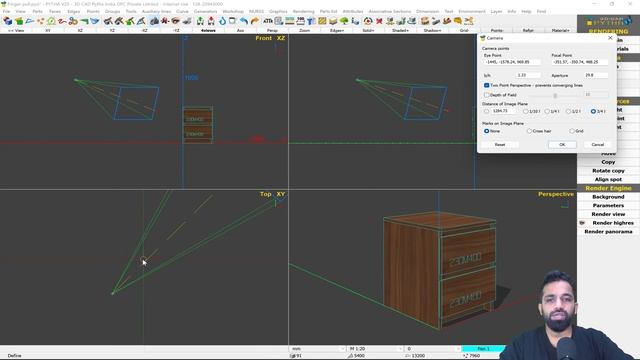Click the Background button in Render Engine
The width and height of the screenshot is (640, 360).
608,197
